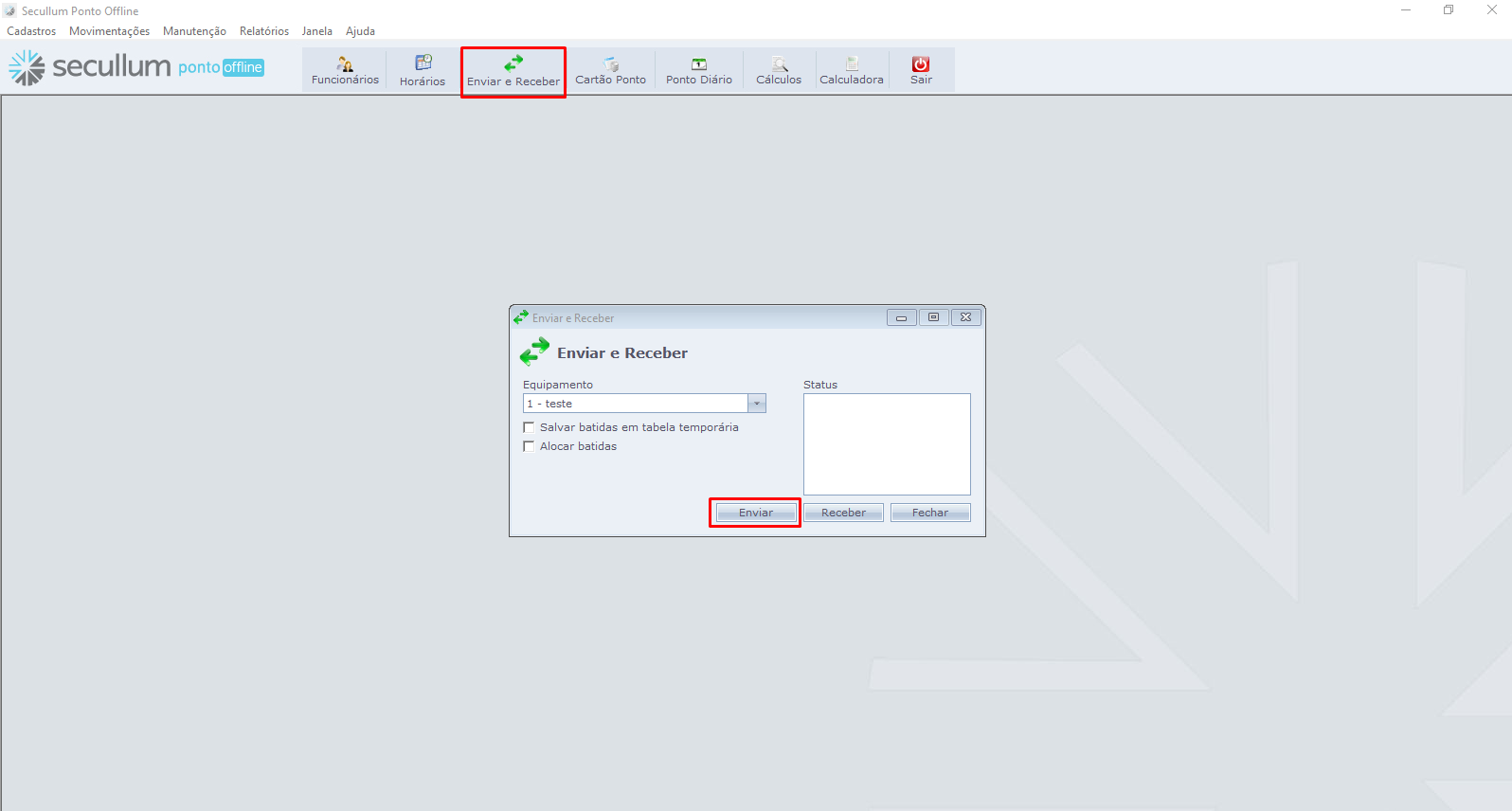1512x811 pixels.
Task: Enable Salvar batidas em tabela temporária
Action: [530, 427]
